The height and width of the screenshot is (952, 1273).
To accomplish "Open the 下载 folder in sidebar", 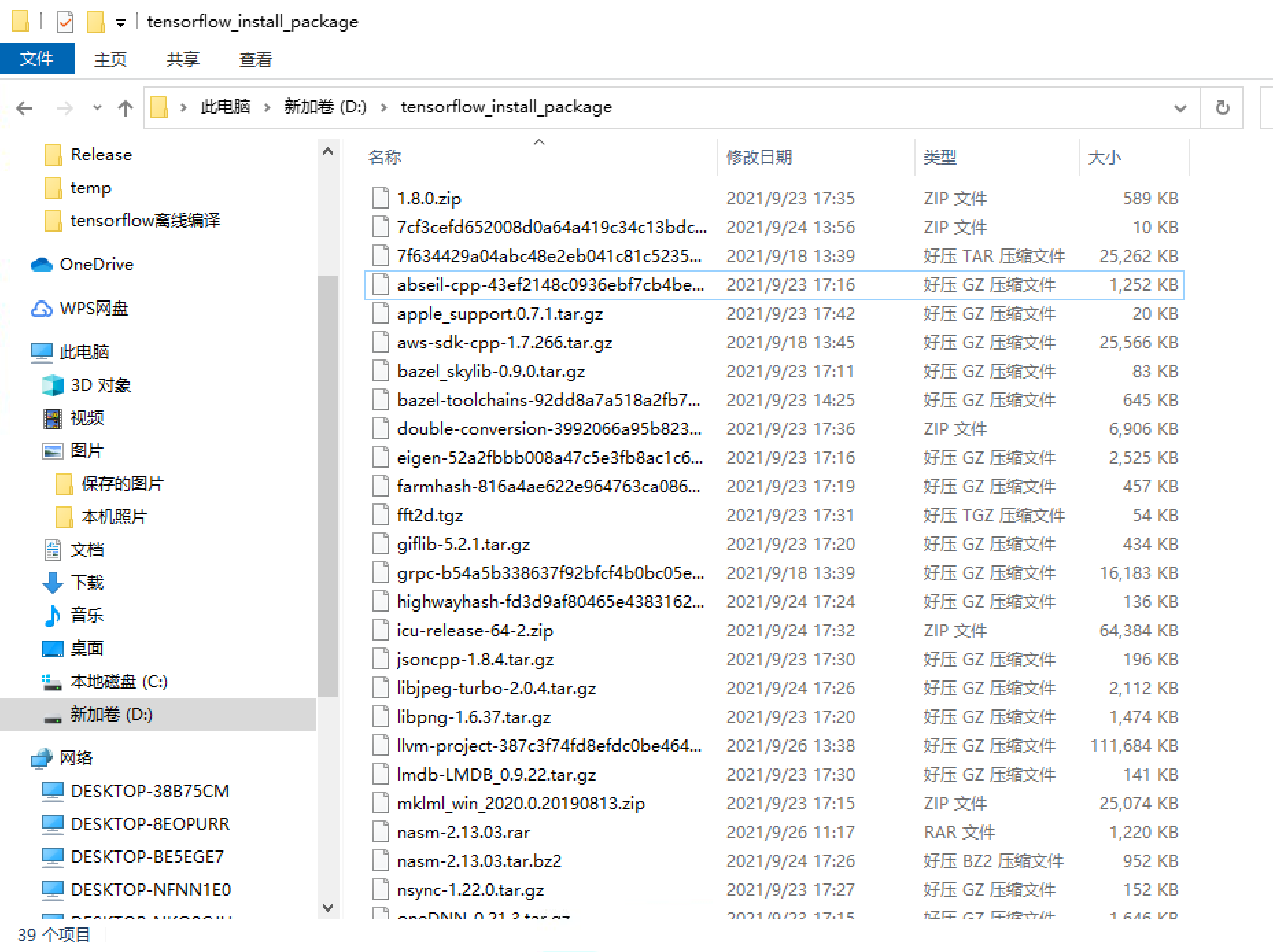I will coord(87,582).
